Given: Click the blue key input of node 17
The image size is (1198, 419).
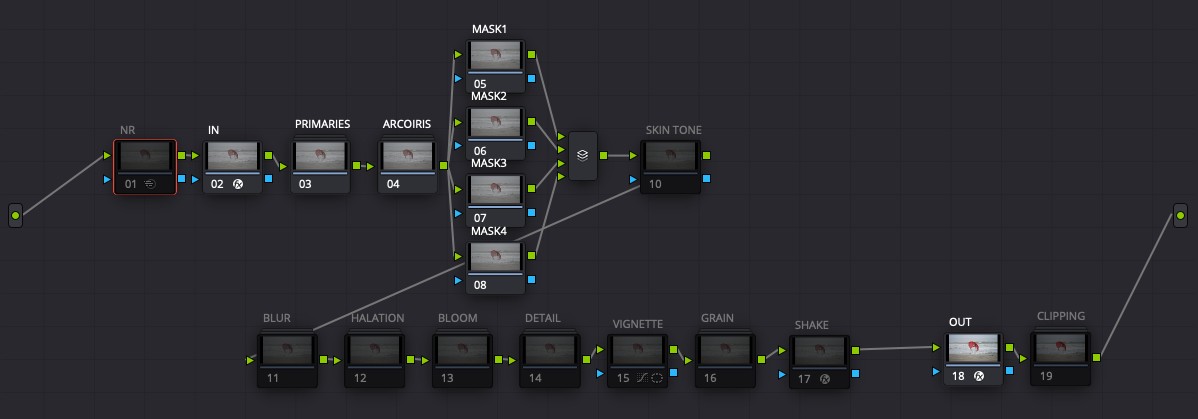Looking at the screenshot, I should 782,375.
